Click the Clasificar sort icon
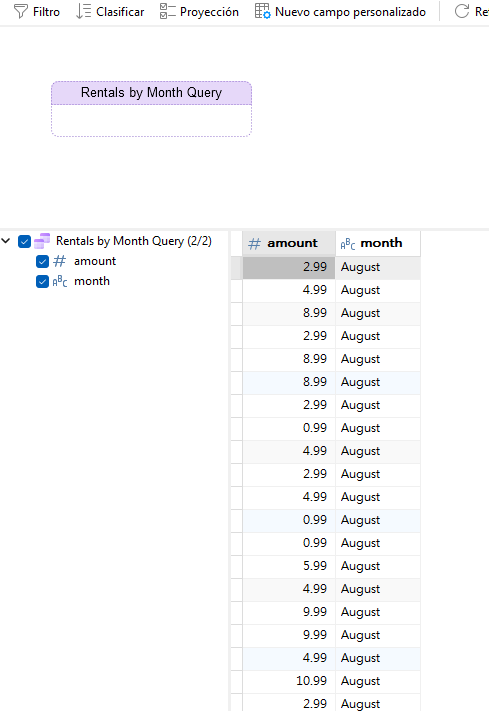489x711 pixels. pyautogui.click(x=83, y=11)
